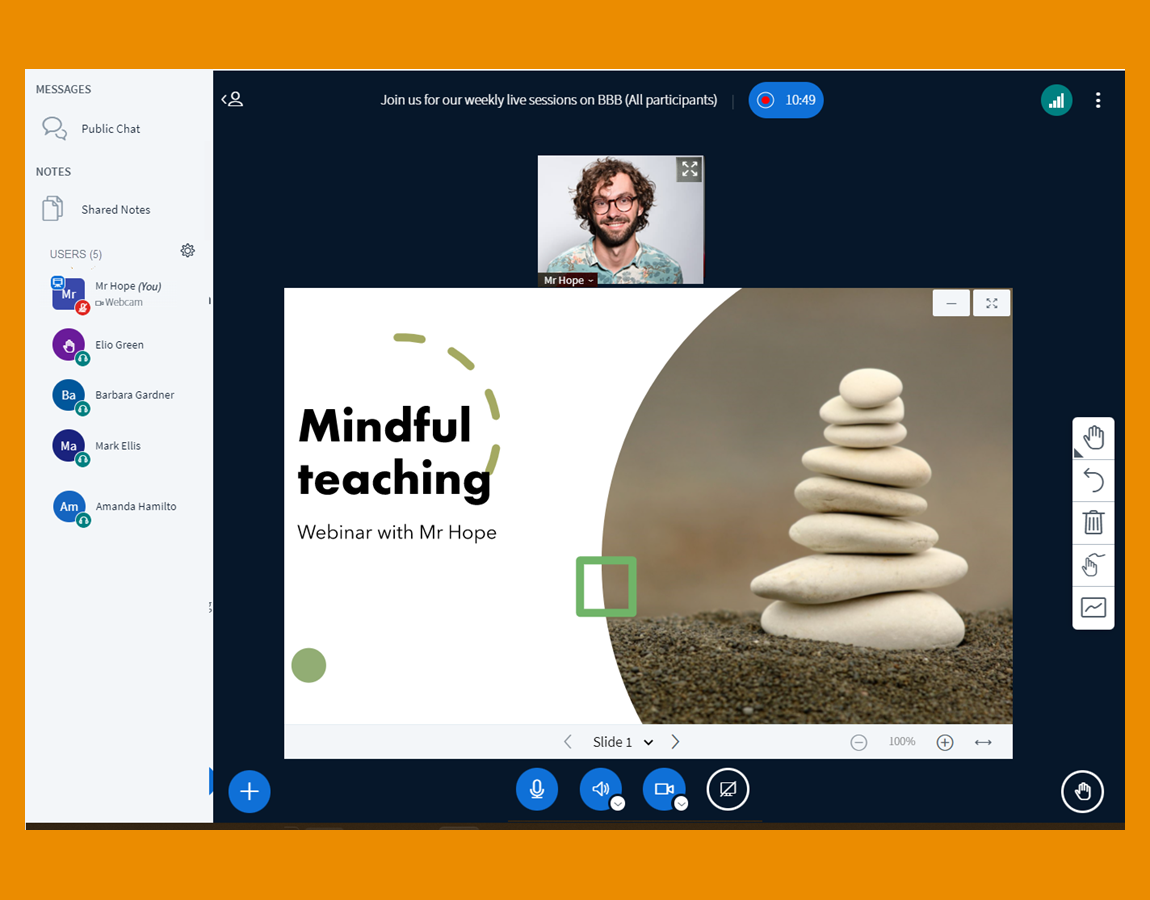Open the three-dot options menu

tap(1098, 100)
